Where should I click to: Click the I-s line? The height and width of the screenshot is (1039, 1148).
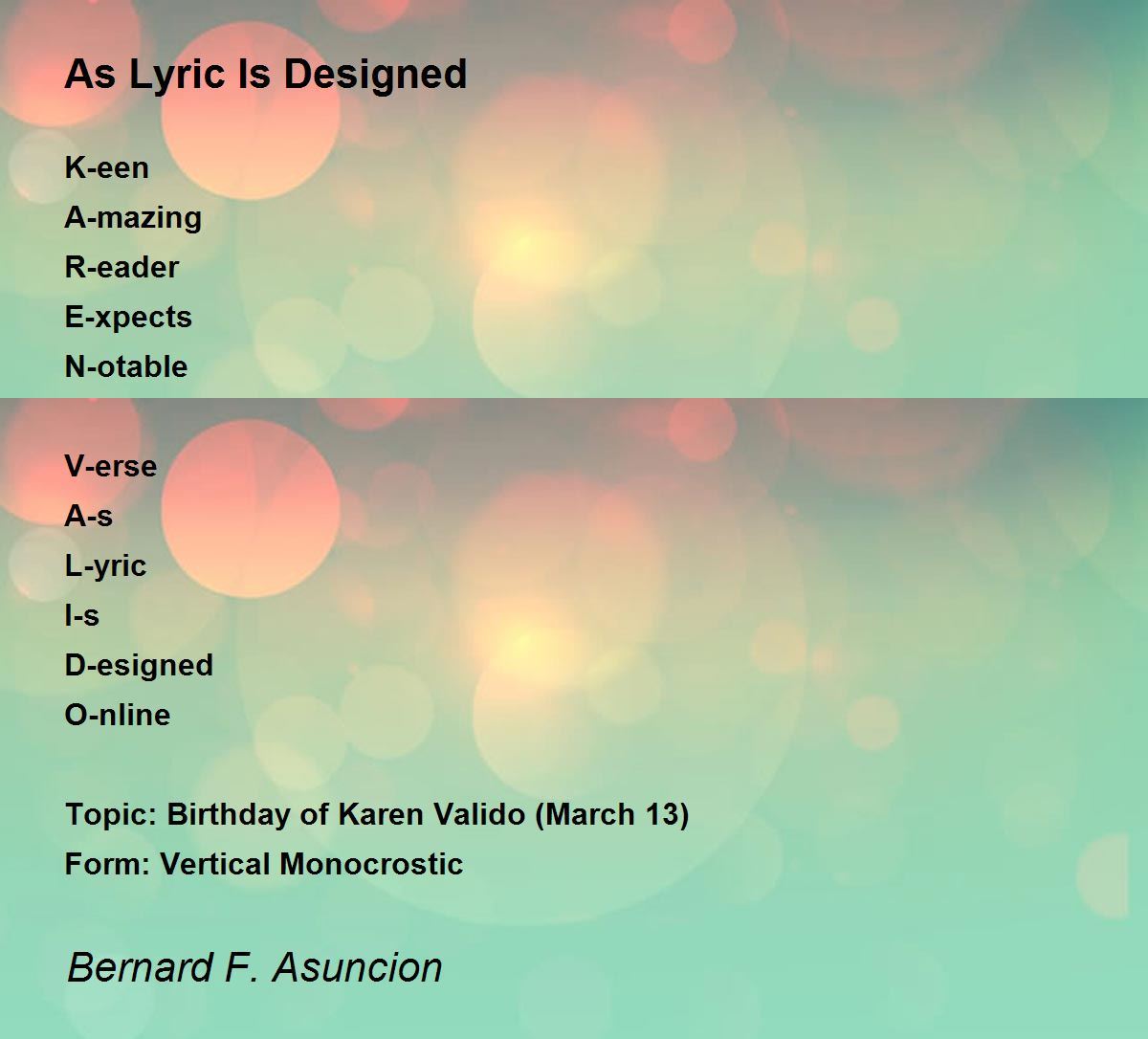82,615
